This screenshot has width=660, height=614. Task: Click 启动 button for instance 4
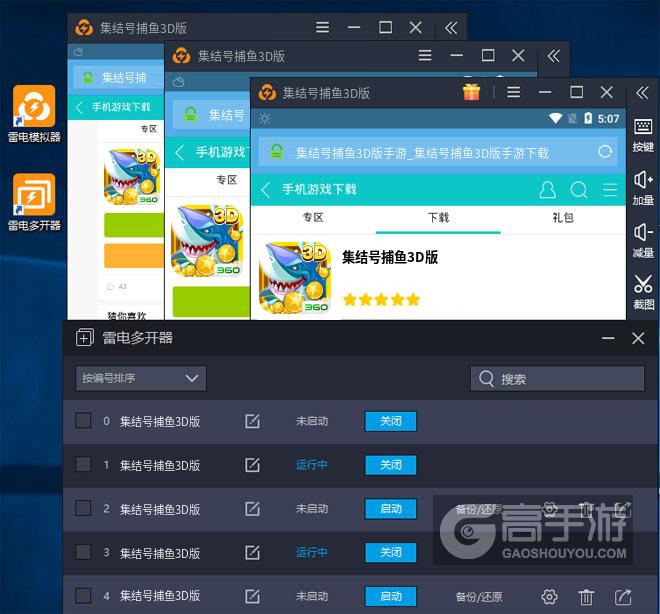[391, 596]
